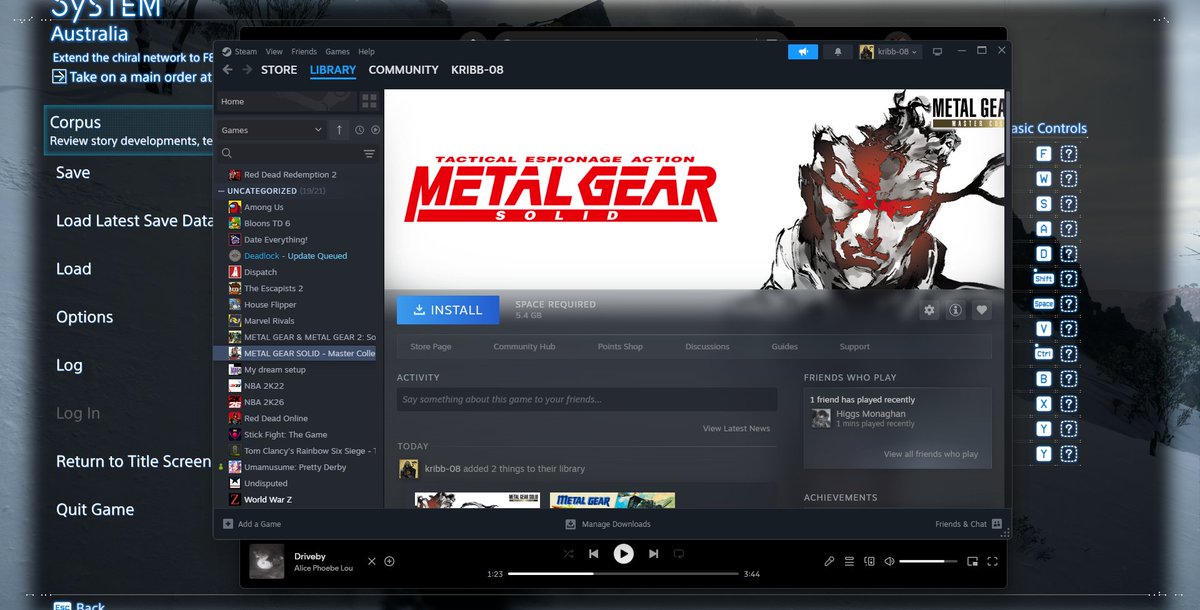This screenshot has width=1200, height=610.
Task: Open Manage Downloads at bottom of Steam
Action: point(608,524)
